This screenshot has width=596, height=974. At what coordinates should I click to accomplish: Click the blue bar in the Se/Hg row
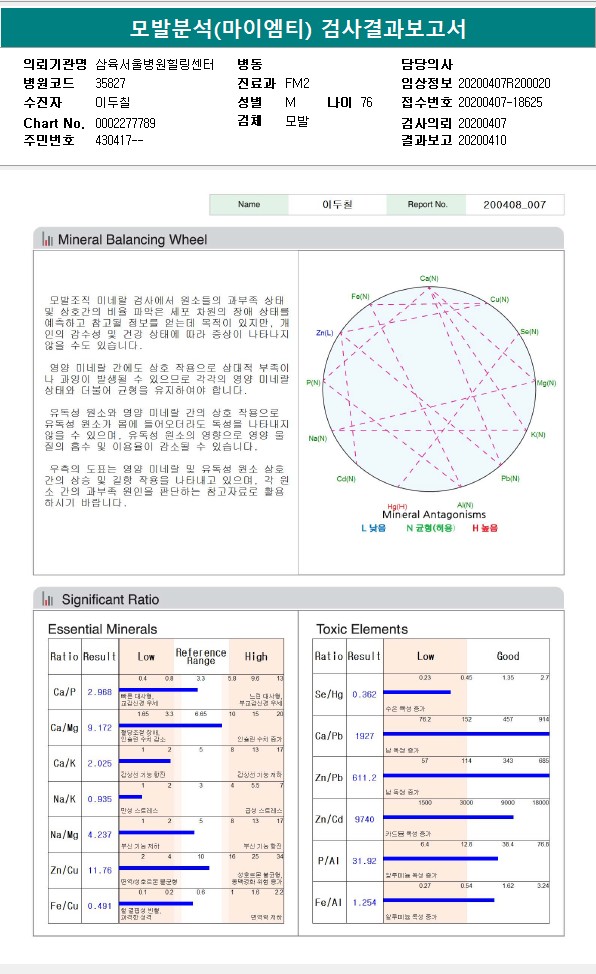[x=417, y=692]
